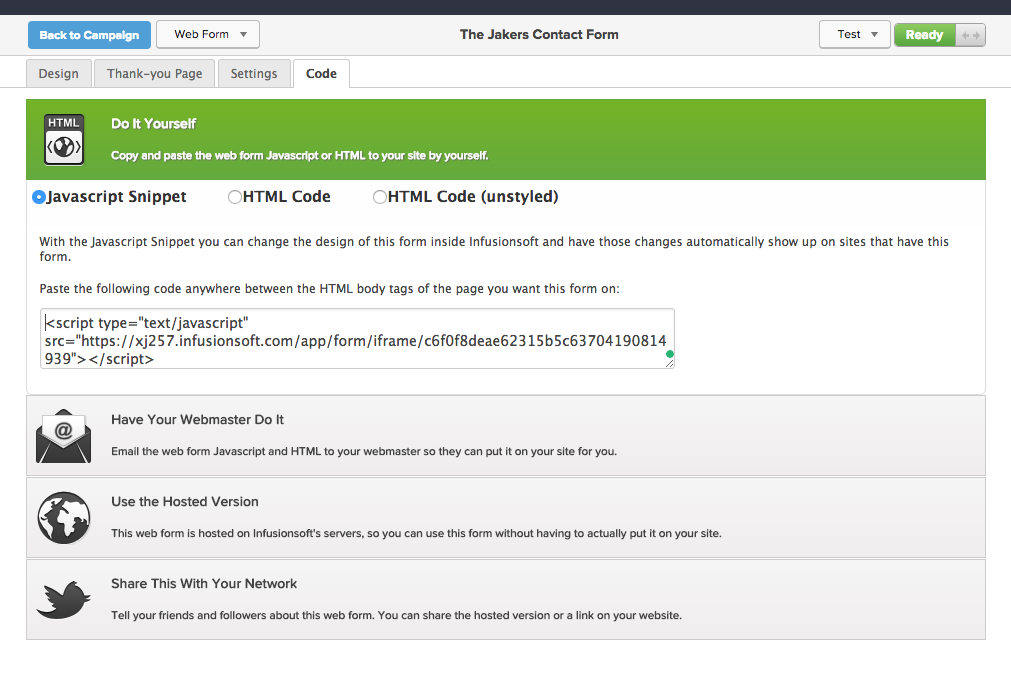Click the Back to Campaign button

click(x=89, y=35)
